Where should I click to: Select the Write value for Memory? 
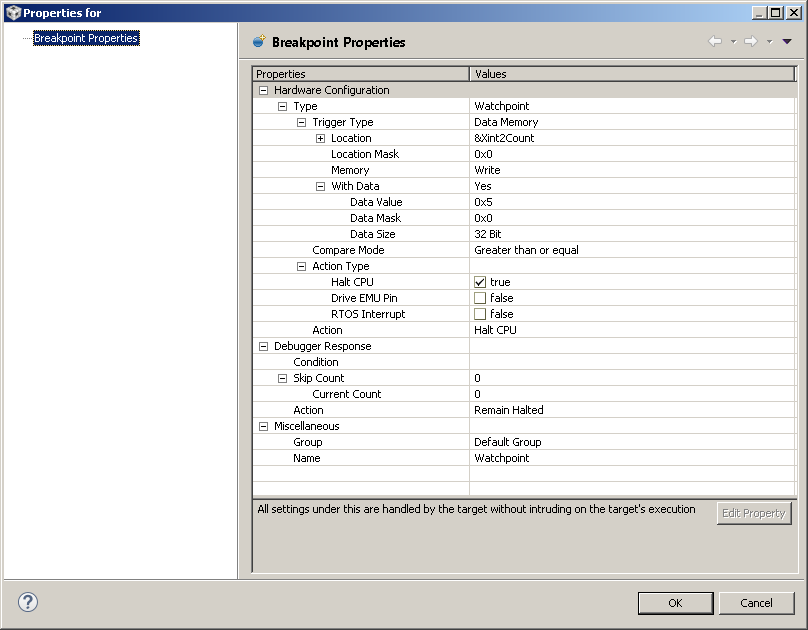pyautogui.click(x=487, y=170)
